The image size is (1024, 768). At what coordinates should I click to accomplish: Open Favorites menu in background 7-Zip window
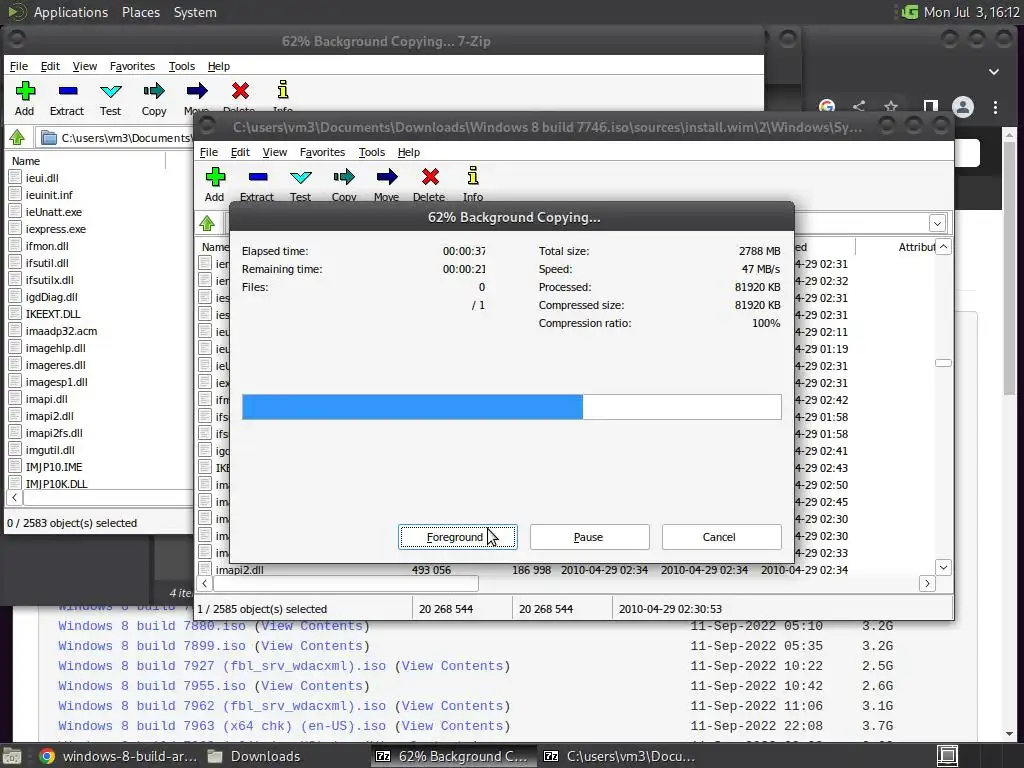[132, 66]
